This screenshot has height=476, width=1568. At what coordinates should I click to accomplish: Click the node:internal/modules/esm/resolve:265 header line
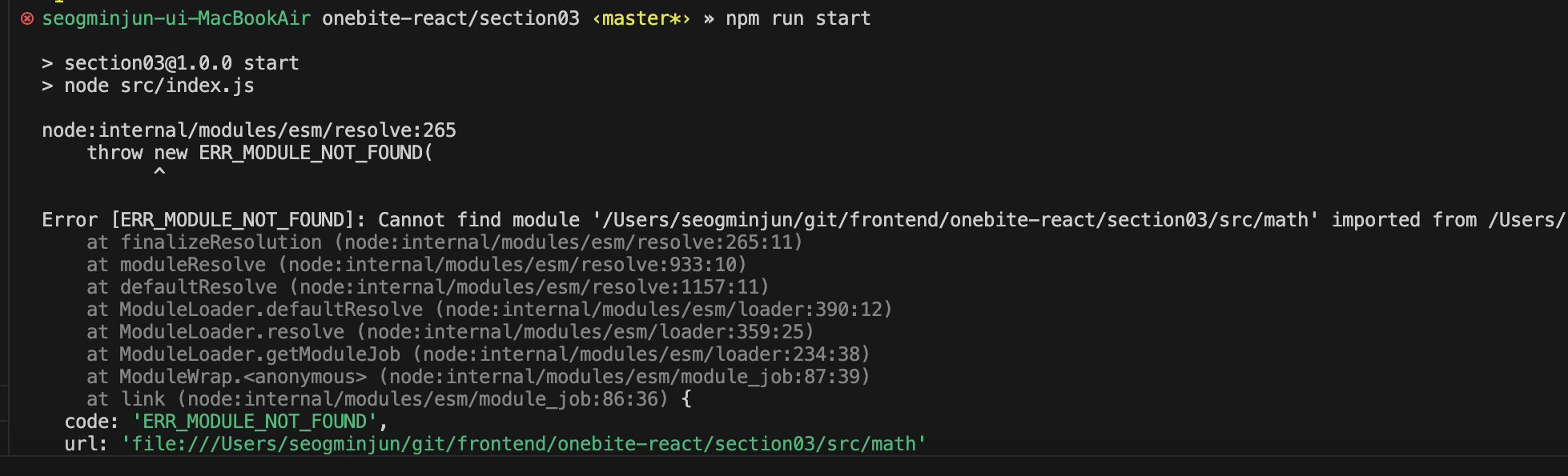[249, 130]
